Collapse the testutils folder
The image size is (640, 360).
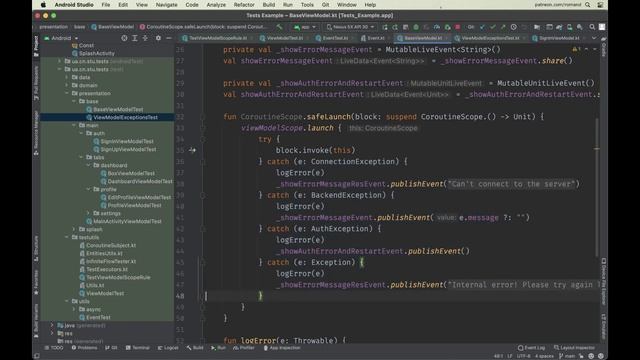[x=67, y=237]
